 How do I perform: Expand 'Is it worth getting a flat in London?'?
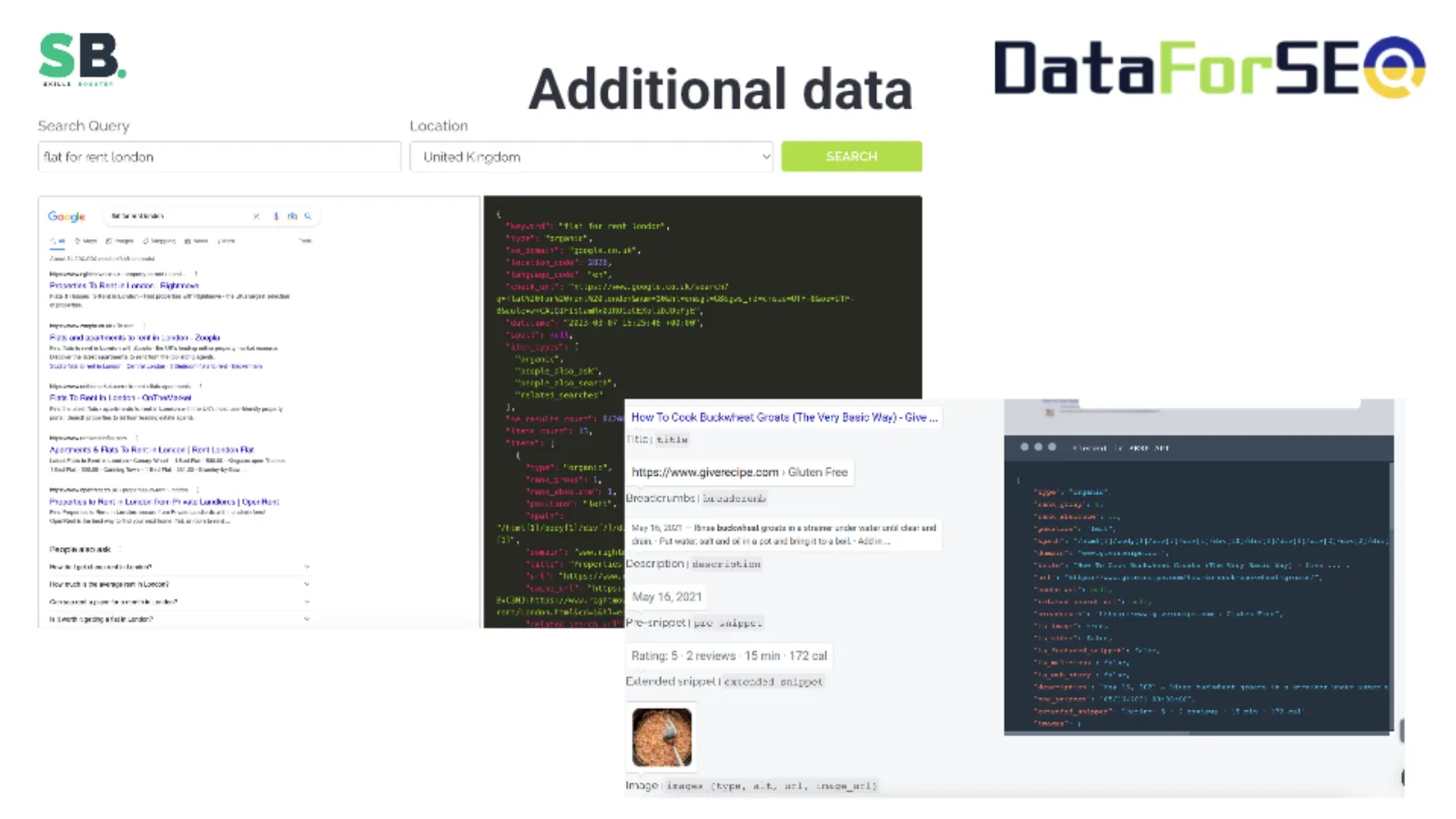point(179,619)
